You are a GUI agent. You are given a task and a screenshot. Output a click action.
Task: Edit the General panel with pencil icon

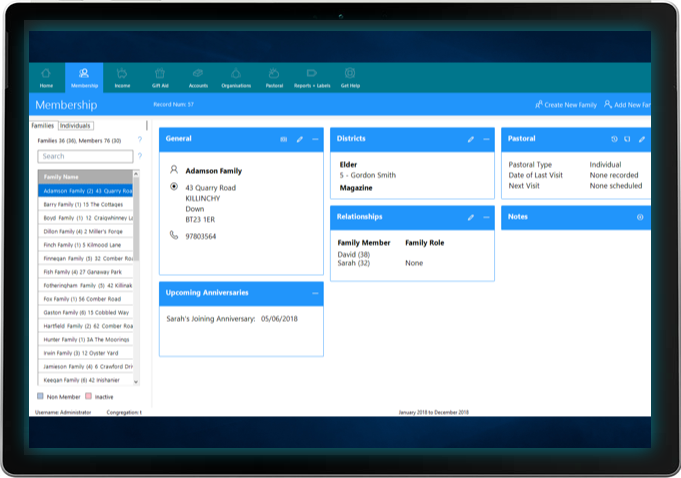pos(299,139)
